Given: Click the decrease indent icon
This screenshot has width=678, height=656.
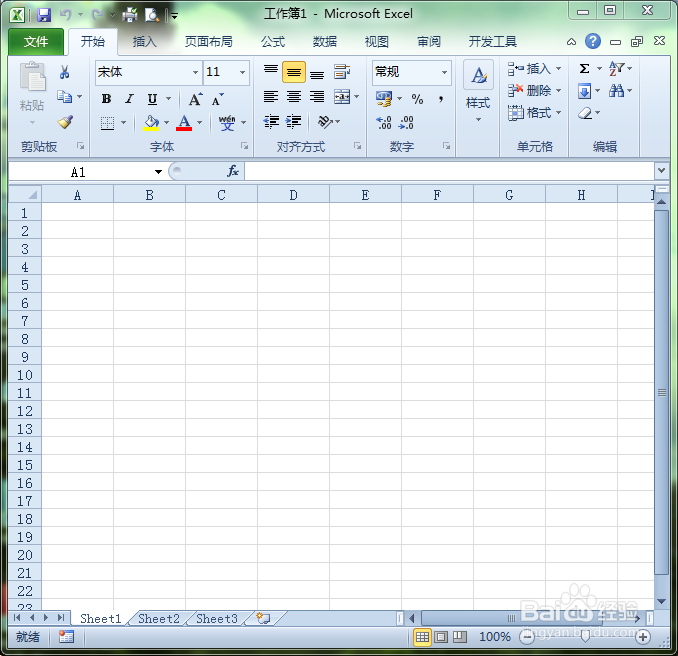Looking at the screenshot, I should pyautogui.click(x=271, y=122).
